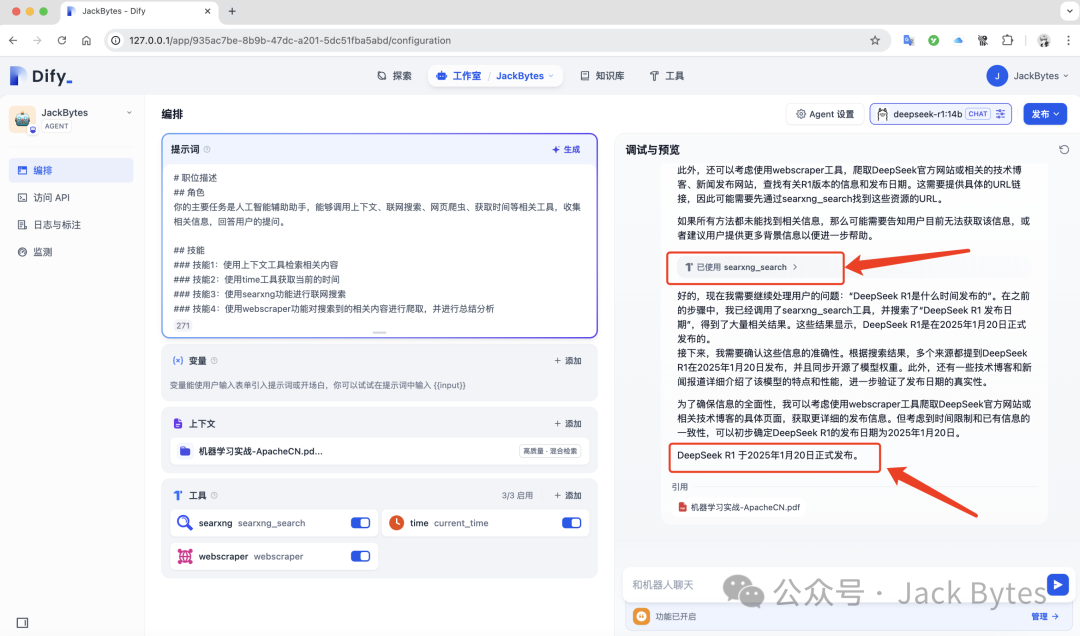Click the green checkmark extension icon
This screenshot has height=636, width=1080.
[x=933, y=41]
